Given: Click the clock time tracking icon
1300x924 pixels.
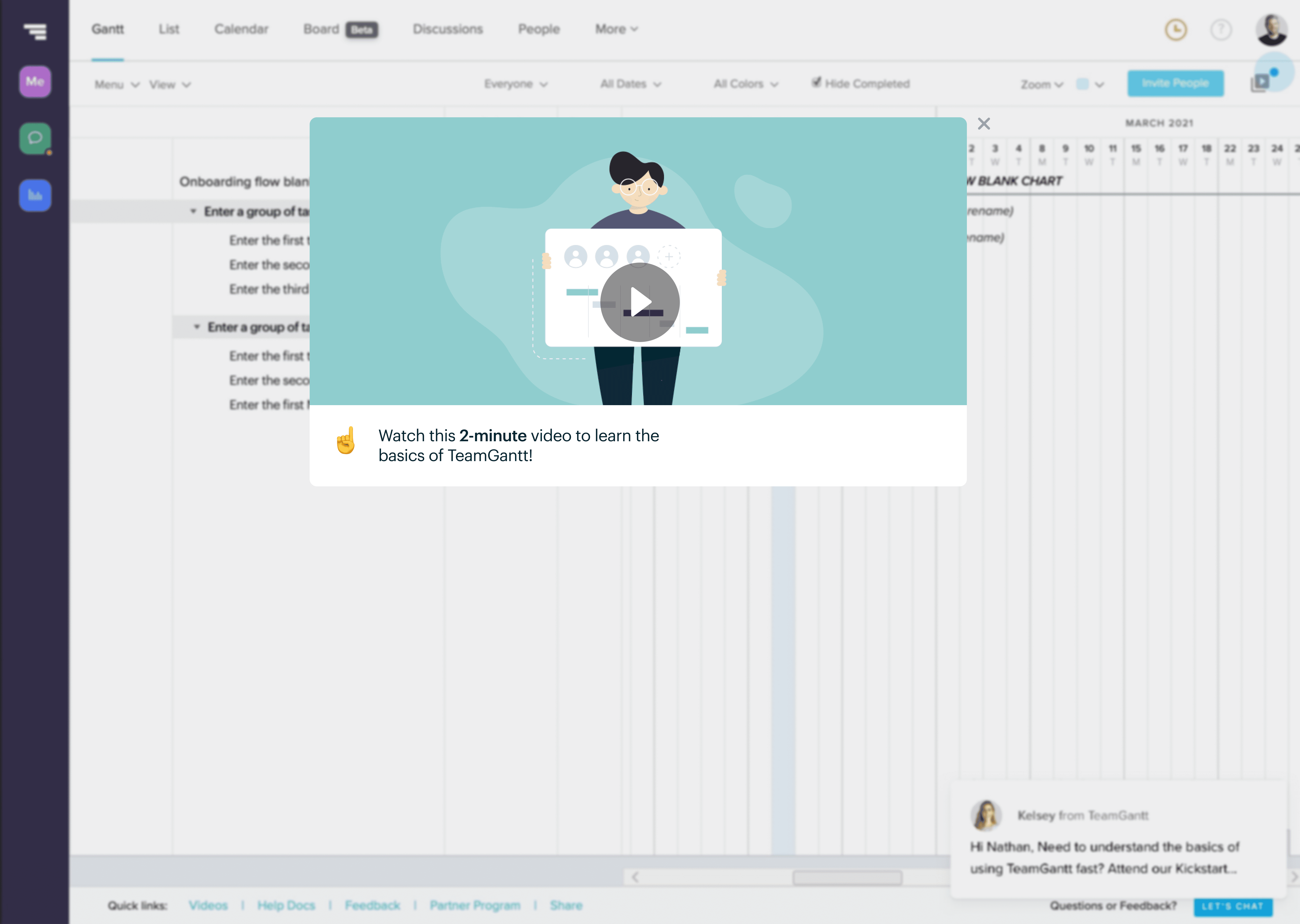Looking at the screenshot, I should point(1175,30).
